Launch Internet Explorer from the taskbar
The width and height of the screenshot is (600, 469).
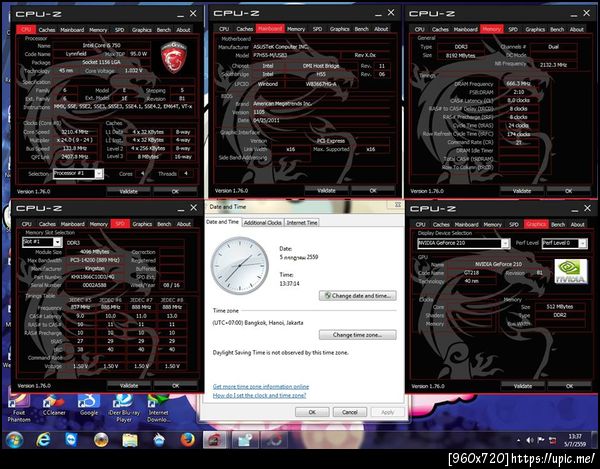coord(43,440)
